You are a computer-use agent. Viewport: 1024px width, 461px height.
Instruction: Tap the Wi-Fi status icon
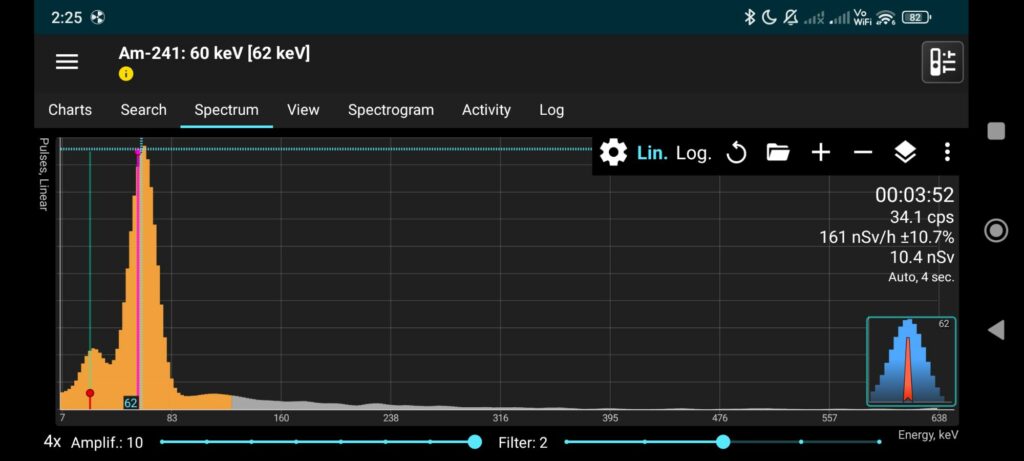coord(886,18)
